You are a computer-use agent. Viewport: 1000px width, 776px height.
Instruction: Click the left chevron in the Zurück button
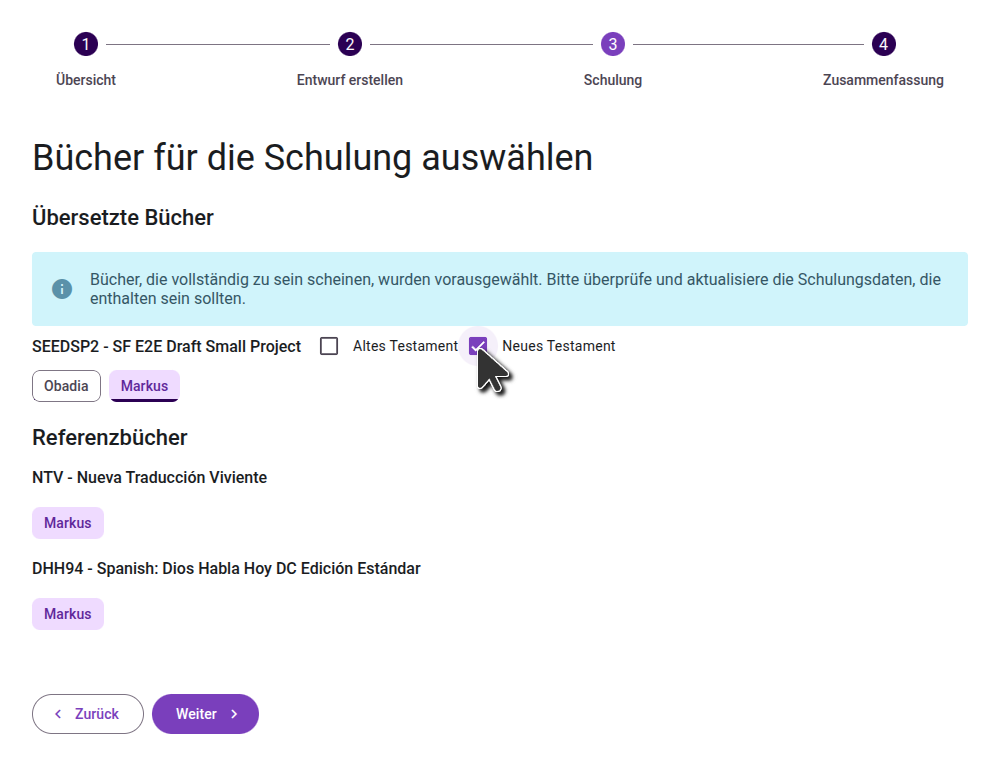click(58, 714)
